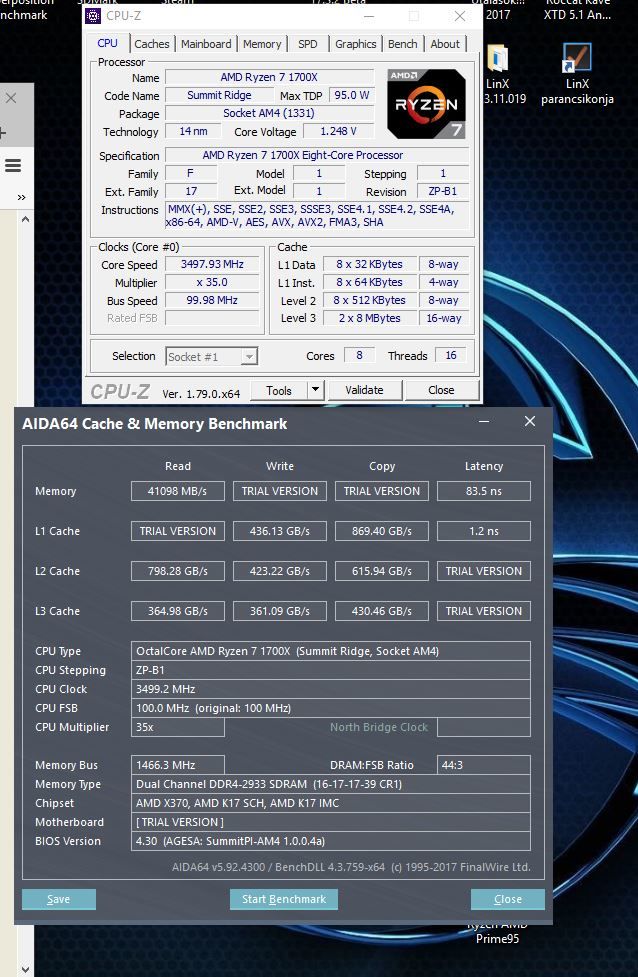Click the CPU-Z Name AMD Ryzen 7 1700X
This screenshot has height=977, width=638.
(269, 77)
